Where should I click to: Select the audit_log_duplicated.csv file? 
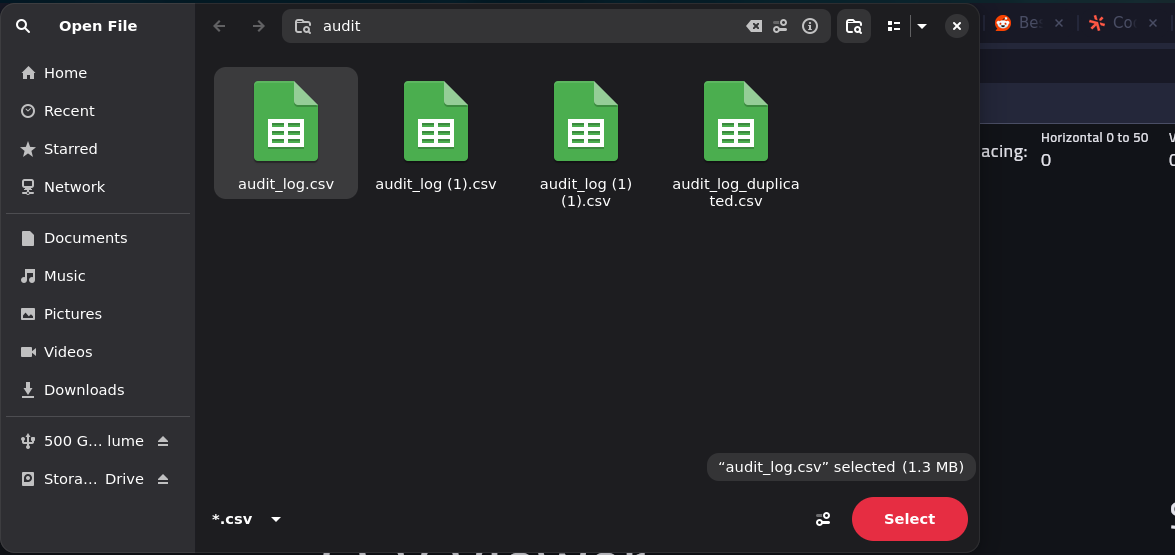point(736,142)
